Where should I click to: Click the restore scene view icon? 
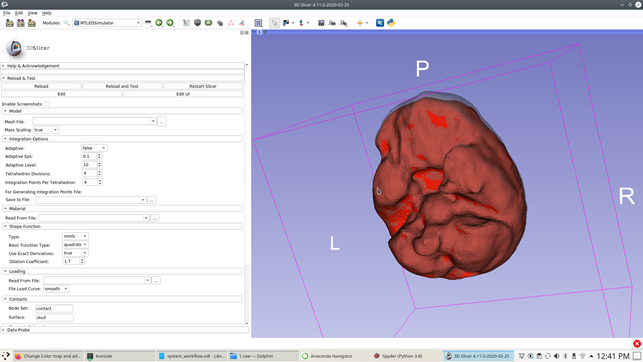(344, 23)
